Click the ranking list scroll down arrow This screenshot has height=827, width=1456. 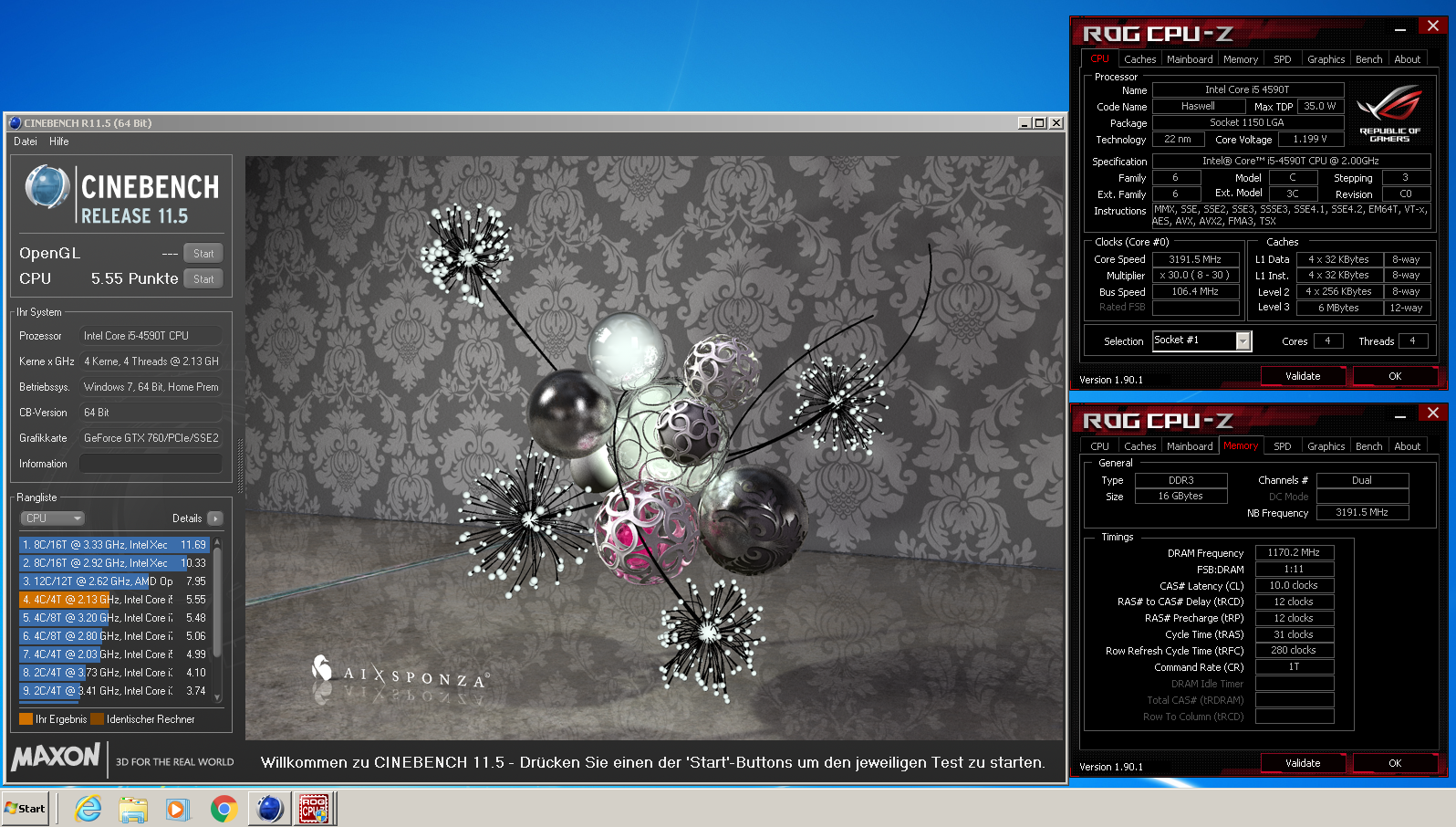click(217, 698)
